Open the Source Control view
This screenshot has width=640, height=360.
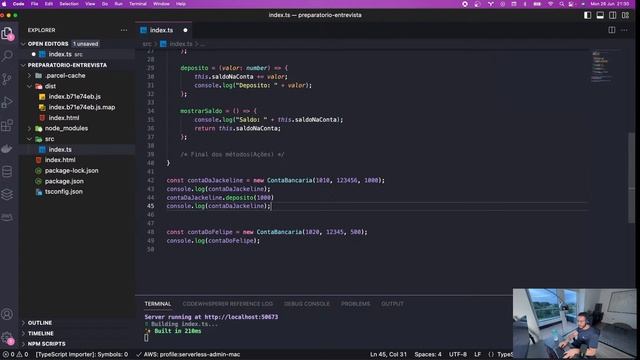[x=7, y=79]
